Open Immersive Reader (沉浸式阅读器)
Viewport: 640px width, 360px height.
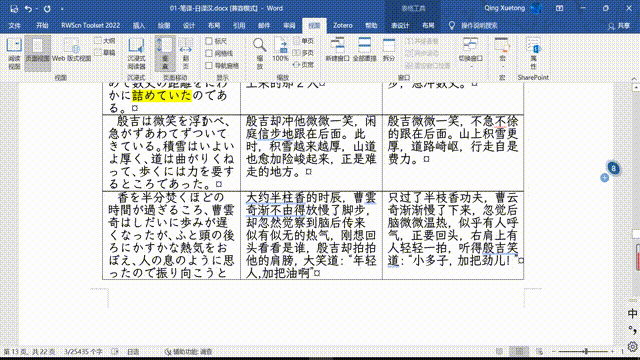pyautogui.click(x=136, y=53)
